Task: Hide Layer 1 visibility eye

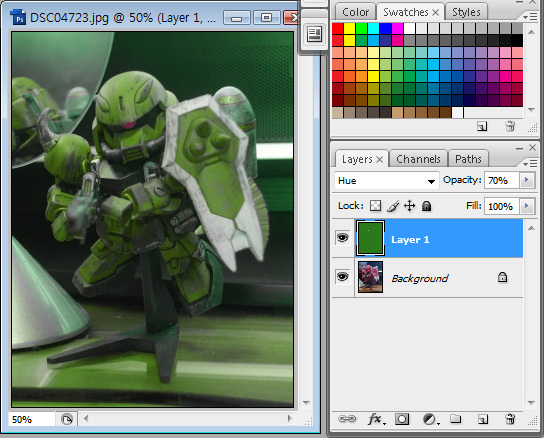Action: tap(342, 238)
